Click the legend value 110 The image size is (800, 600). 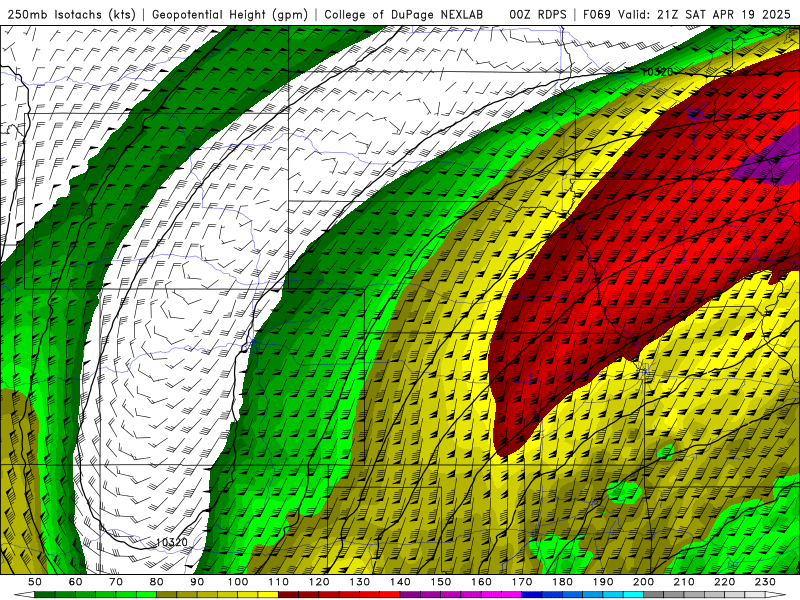click(279, 582)
